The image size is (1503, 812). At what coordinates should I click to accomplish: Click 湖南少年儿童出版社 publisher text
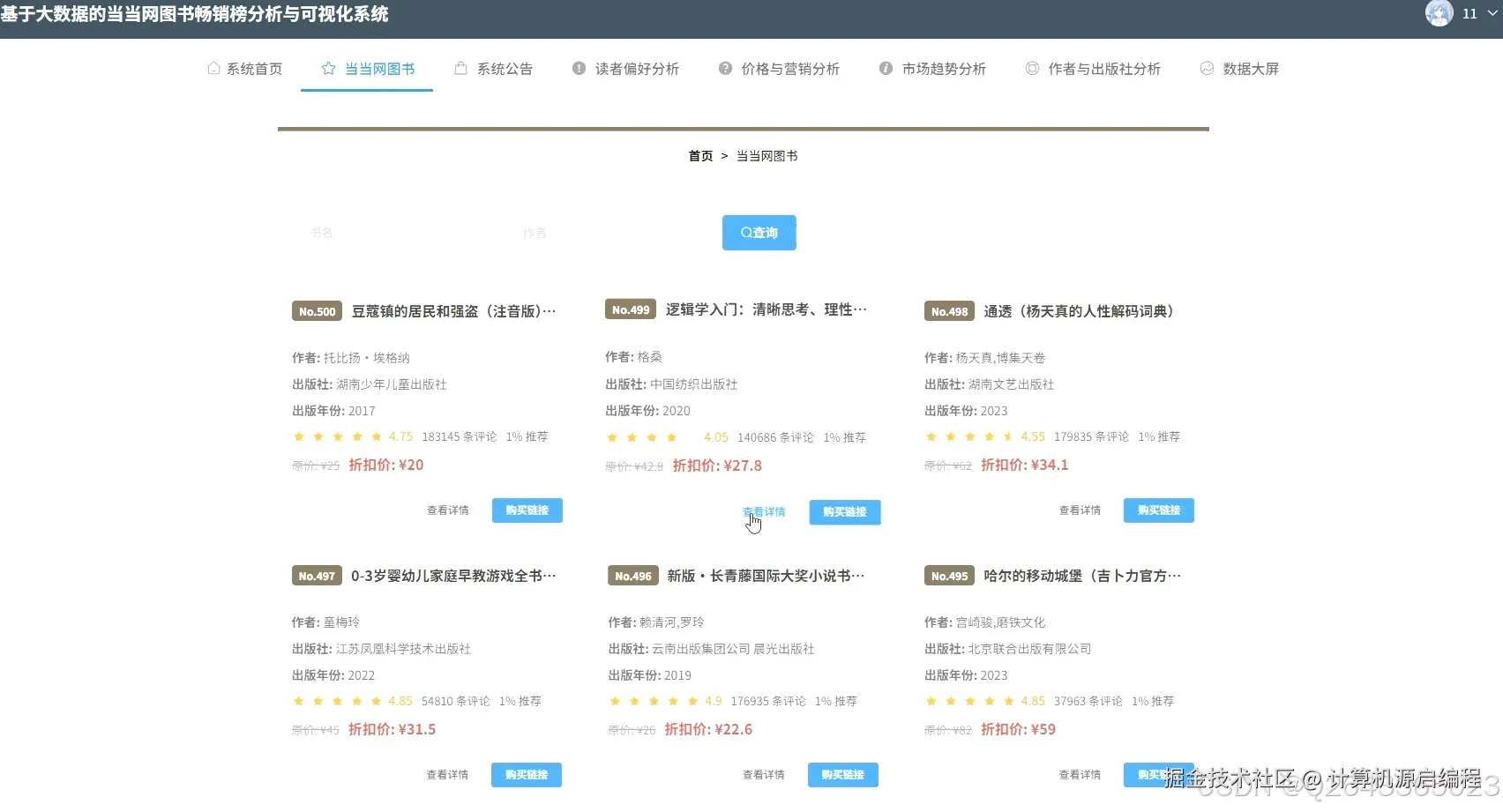tap(392, 384)
